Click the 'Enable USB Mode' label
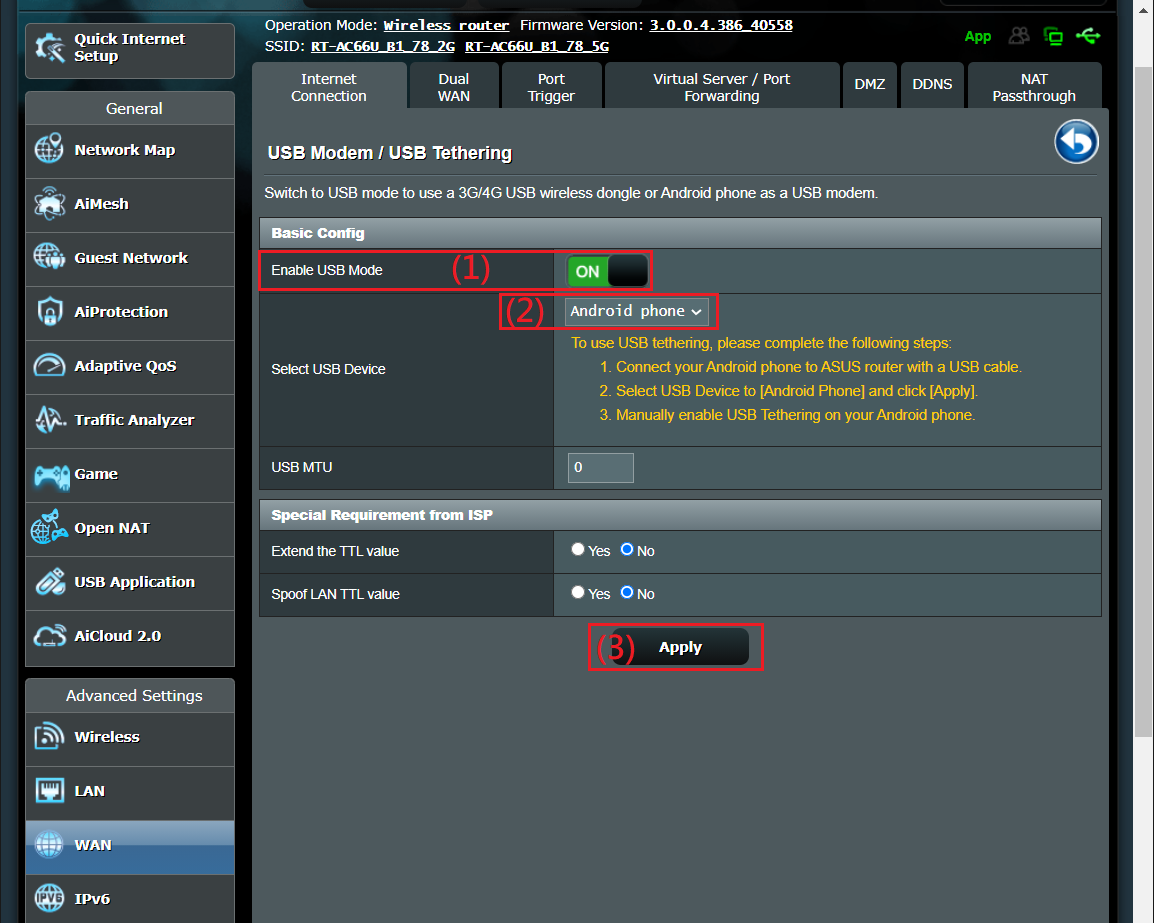This screenshot has width=1154, height=923. pos(327,270)
